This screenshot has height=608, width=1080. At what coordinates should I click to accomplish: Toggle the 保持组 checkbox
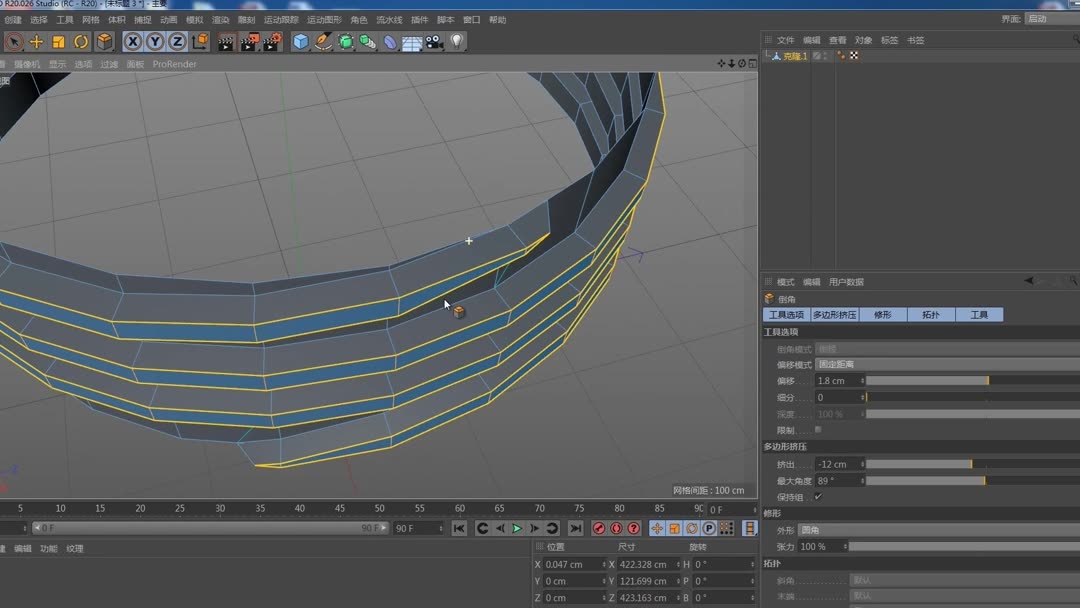[x=818, y=497]
